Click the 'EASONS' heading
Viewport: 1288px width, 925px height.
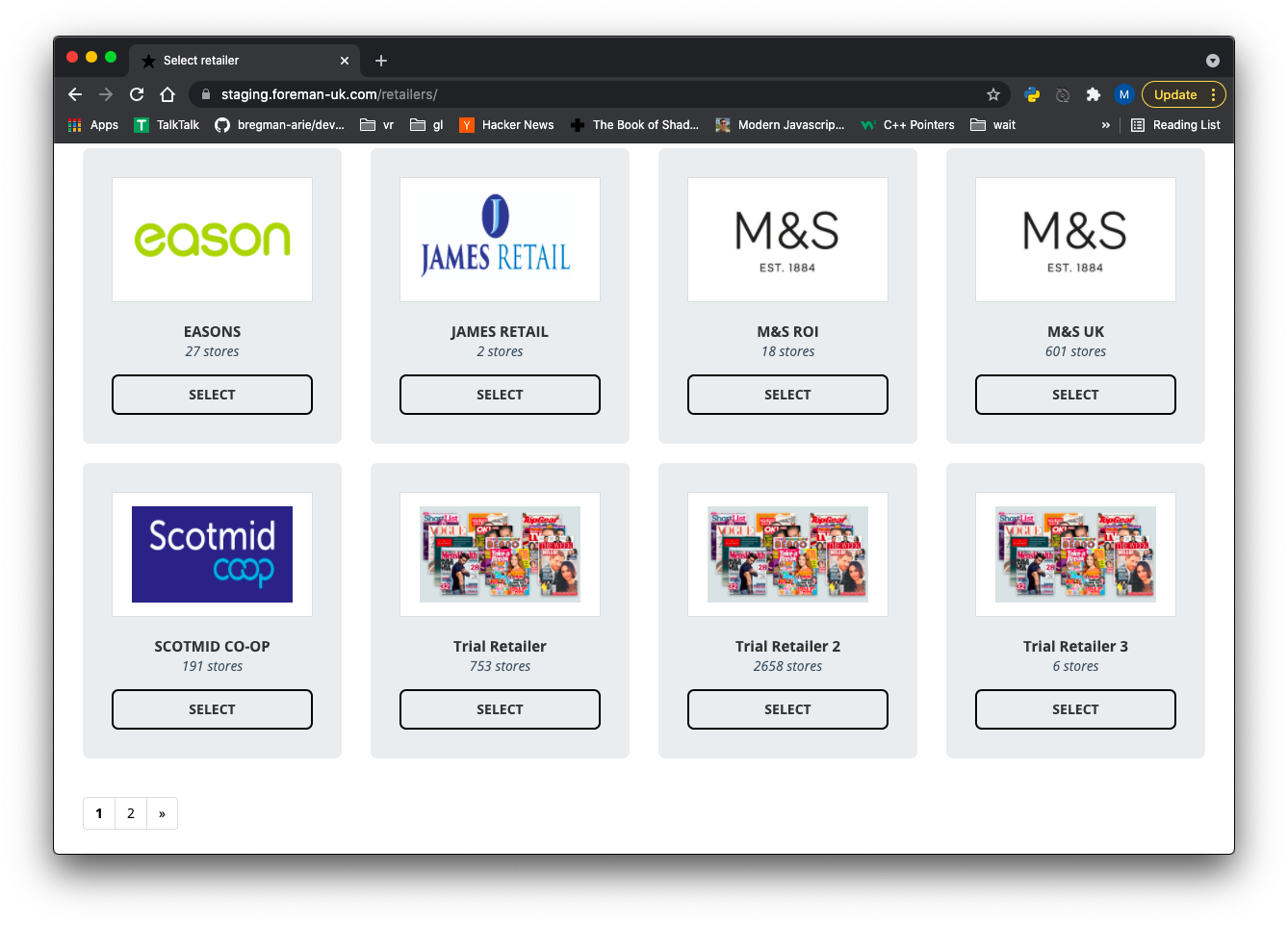click(x=212, y=332)
